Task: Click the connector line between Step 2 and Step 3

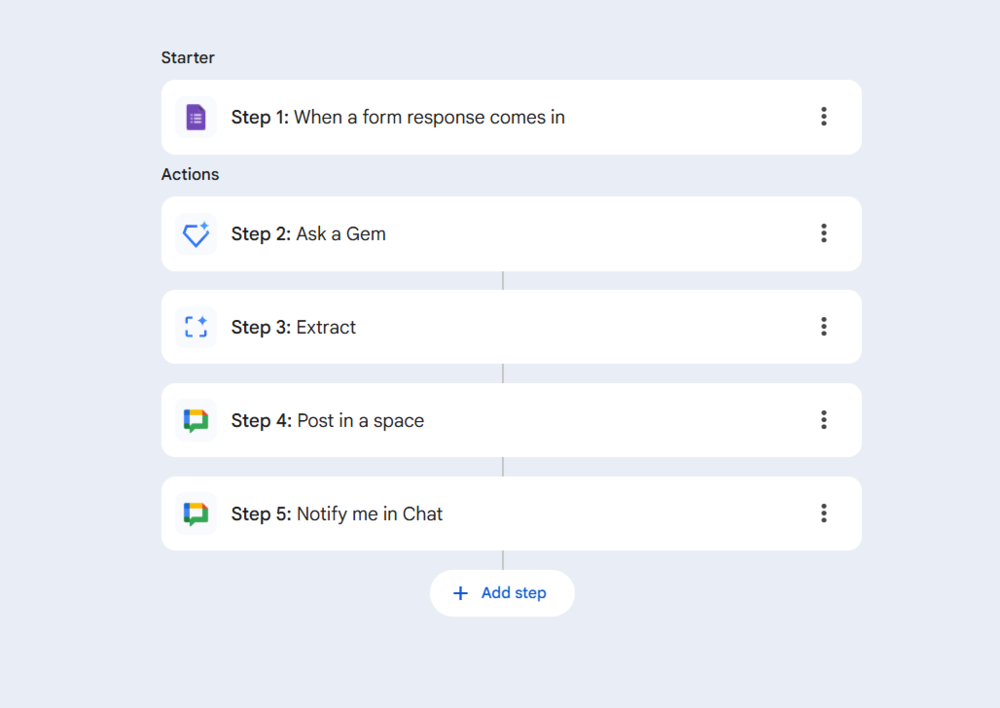Action: click(x=503, y=281)
